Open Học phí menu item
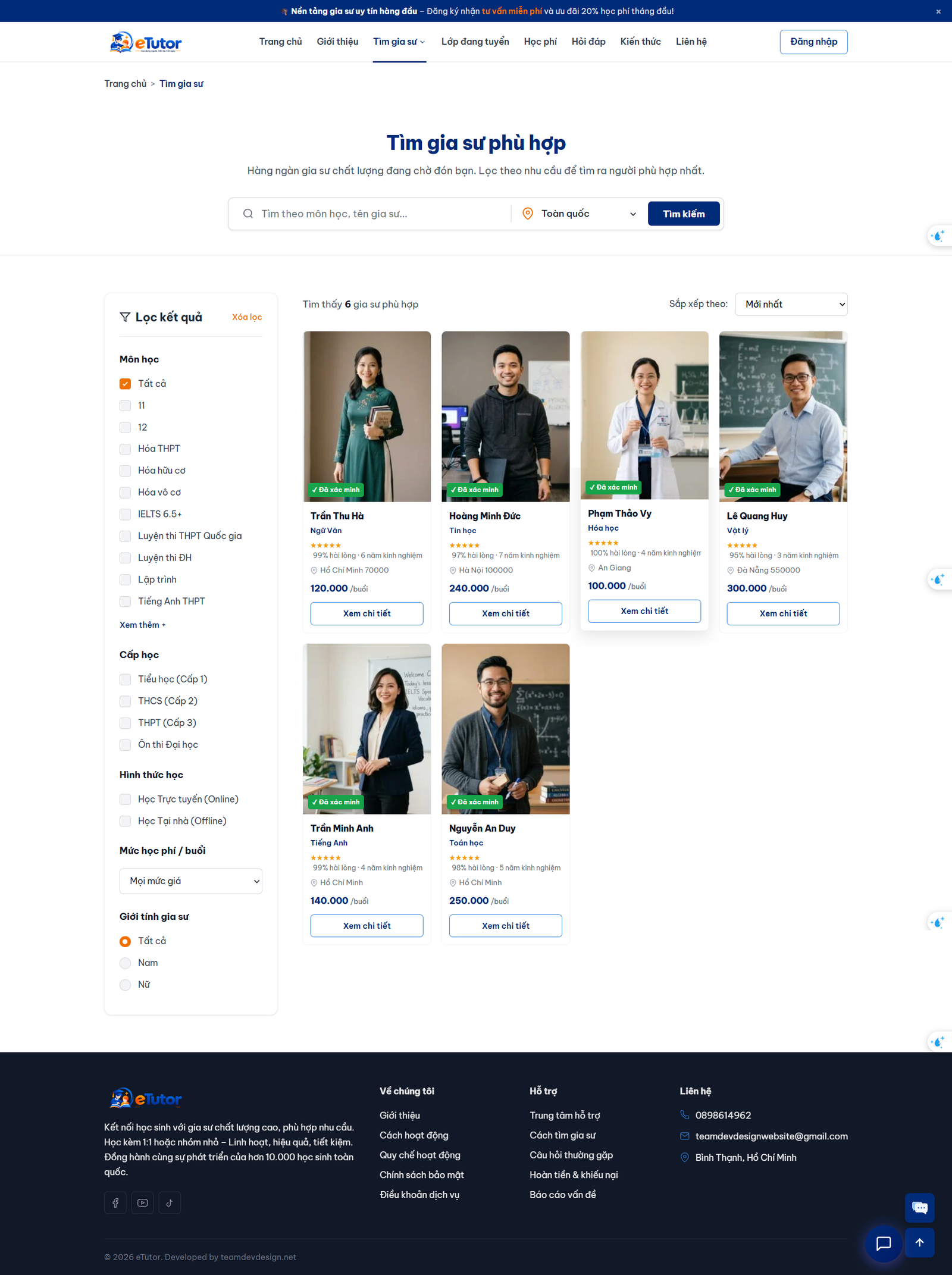 (x=540, y=42)
